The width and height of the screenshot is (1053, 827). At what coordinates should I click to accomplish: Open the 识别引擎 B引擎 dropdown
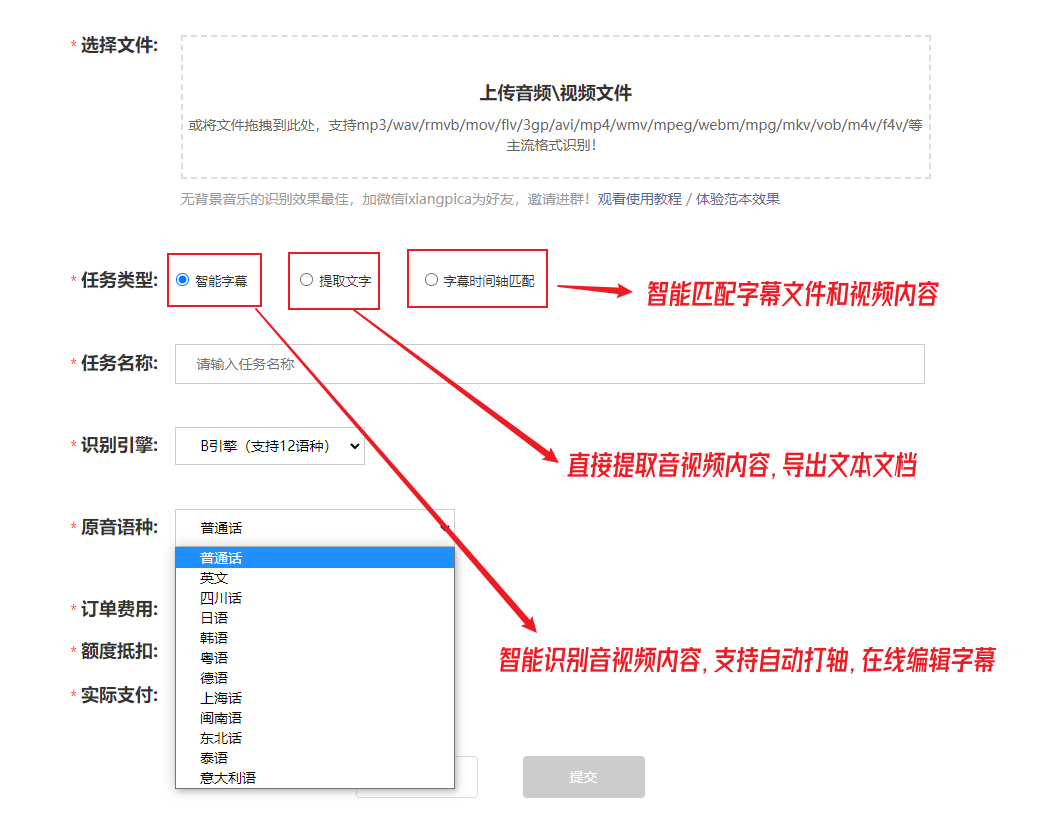click(x=269, y=447)
